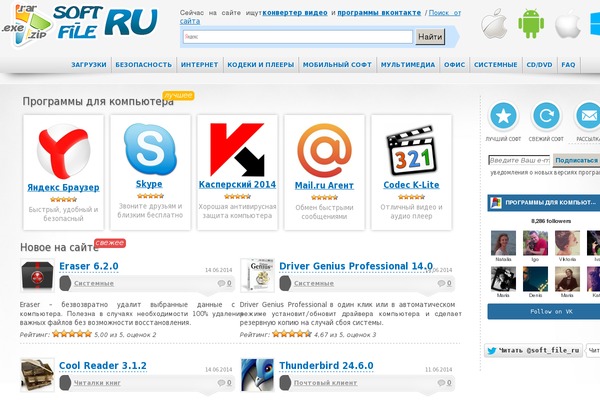This screenshot has width=600, height=400.
Task: Click the refresh icon СВЕЖИЙ СОФТ
Action: (546, 116)
